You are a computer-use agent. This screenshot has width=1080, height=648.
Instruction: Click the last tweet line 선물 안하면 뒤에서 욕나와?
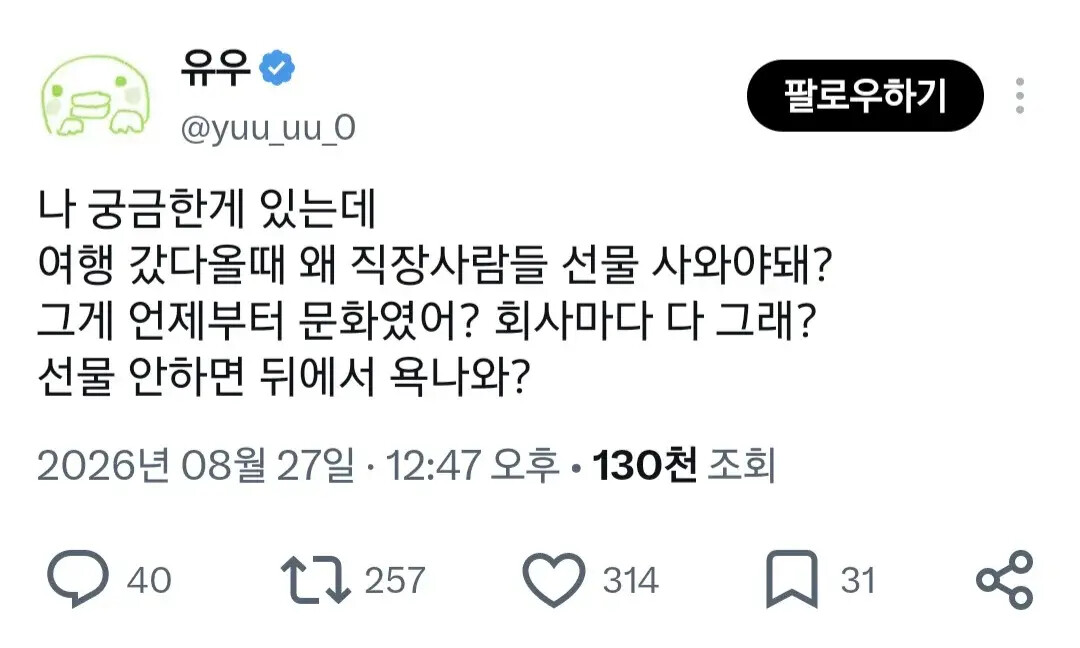[284, 377]
